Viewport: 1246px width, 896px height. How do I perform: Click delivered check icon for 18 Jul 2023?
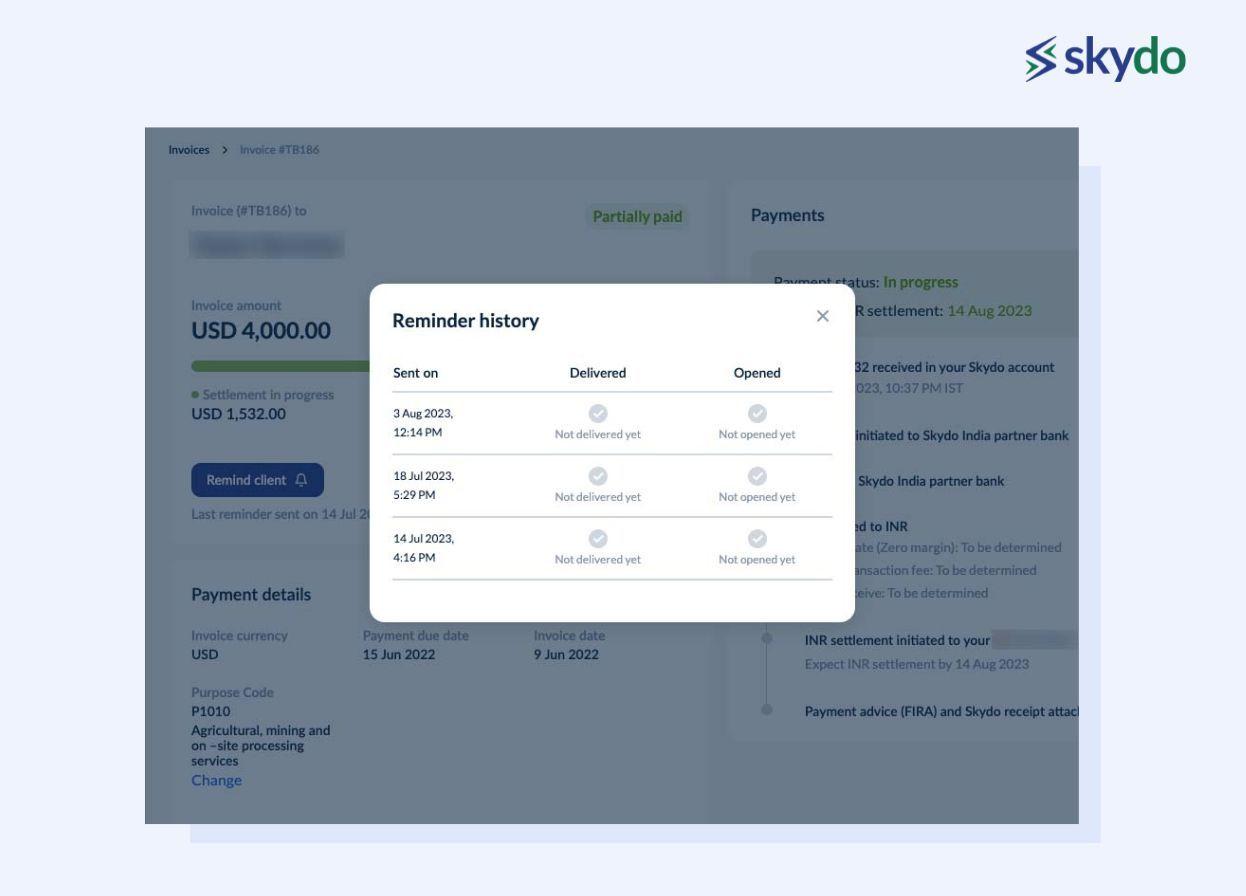598,476
